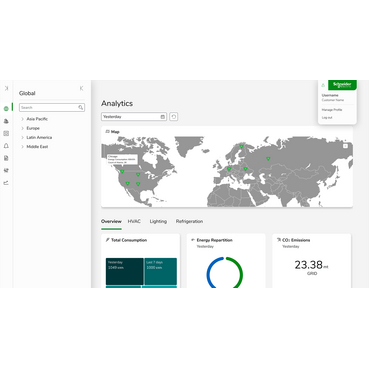
Task: Click the Username text in user menu
Action: (x=330, y=95)
